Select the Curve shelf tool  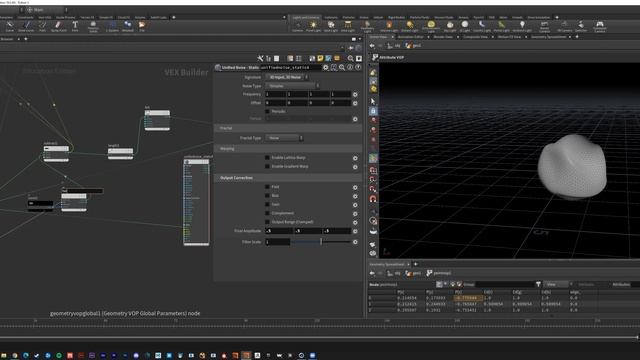[9, 27]
